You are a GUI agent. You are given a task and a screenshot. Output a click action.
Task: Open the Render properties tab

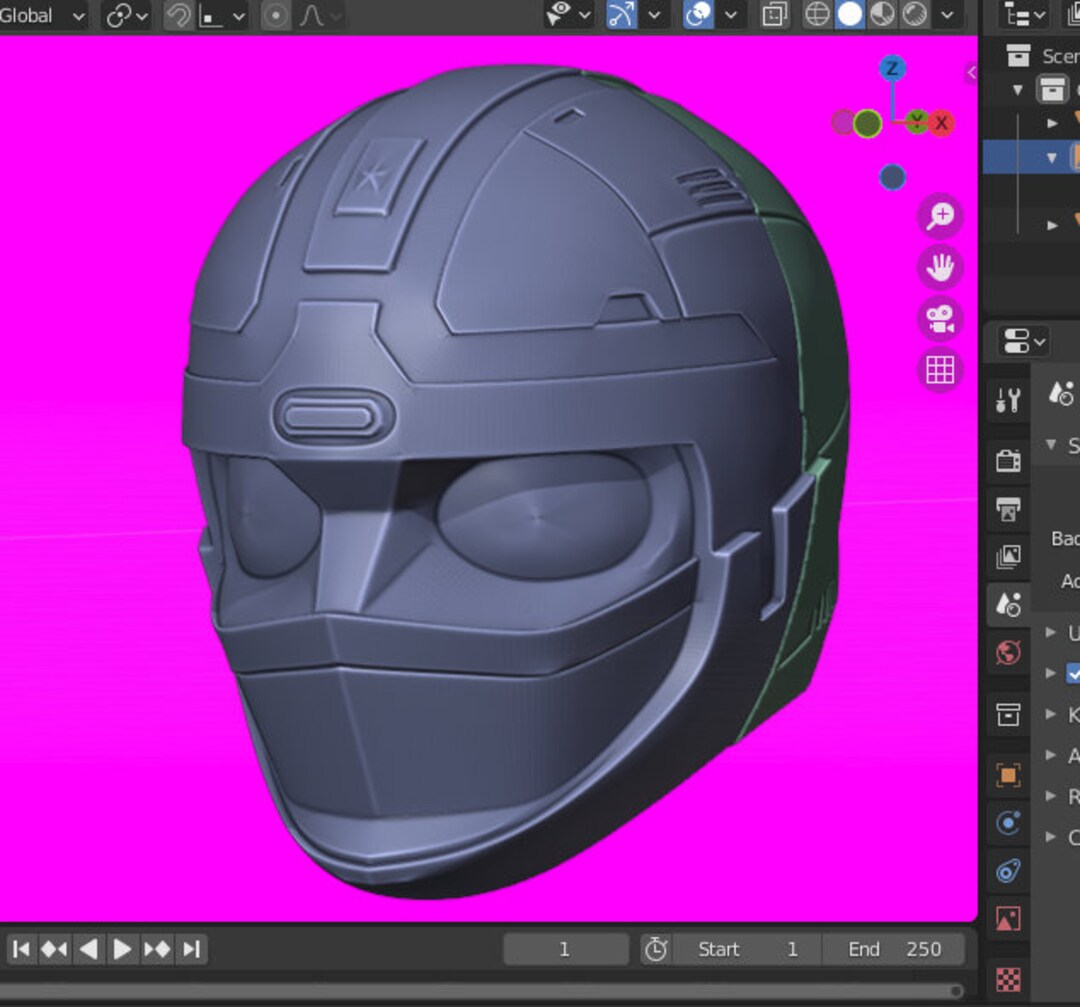[x=1008, y=459]
